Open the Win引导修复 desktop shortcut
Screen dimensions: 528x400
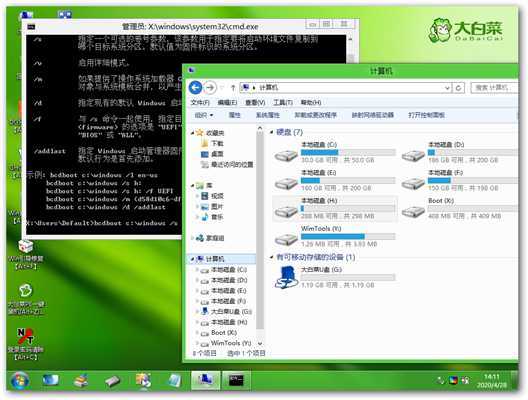pyautogui.click(x=26, y=255)
